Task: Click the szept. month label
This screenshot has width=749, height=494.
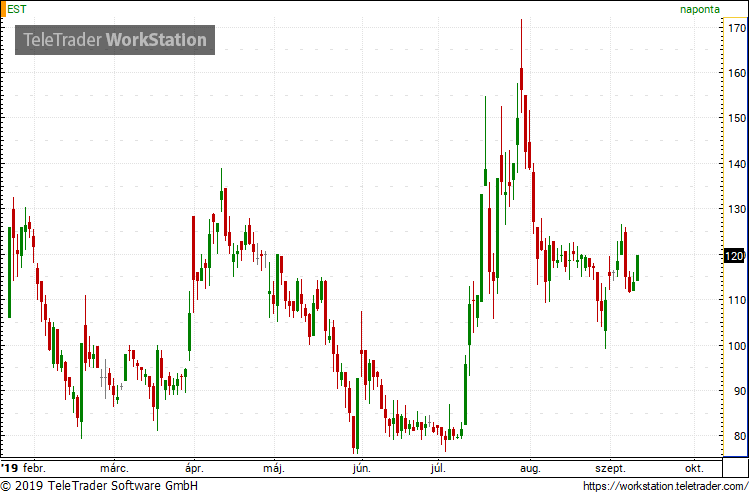Action: [x=610, y=468]
